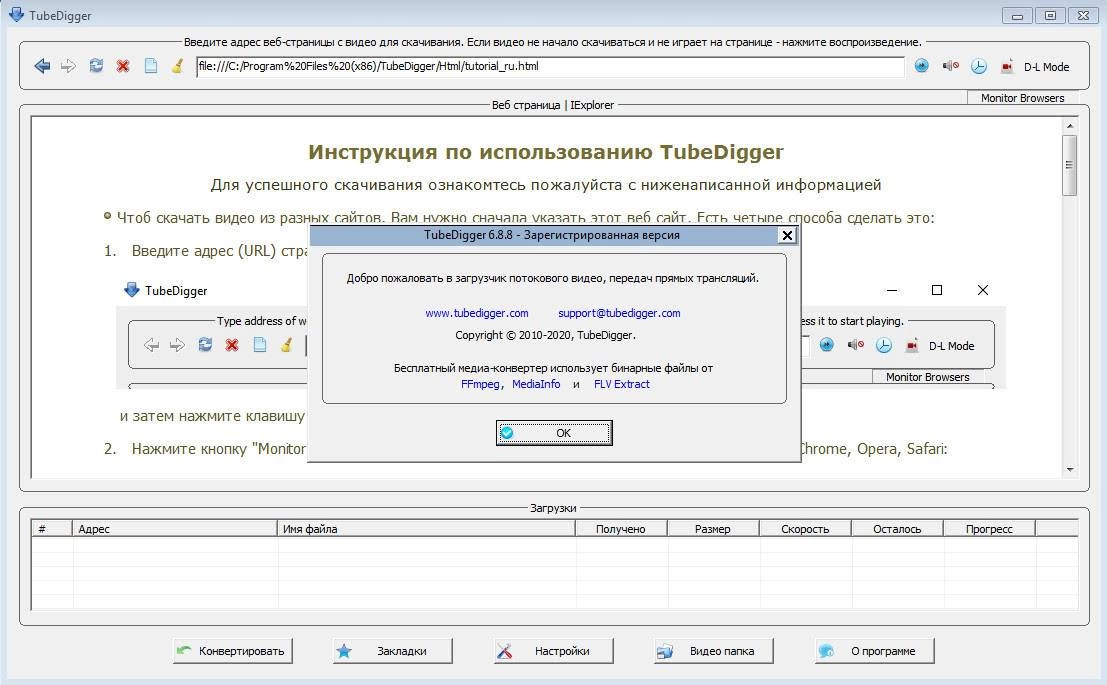Click the back arrow in the tutorial screenshot
Image resolution: width=1107 pixels, height=685 pixels.
[x=151, y=345]
